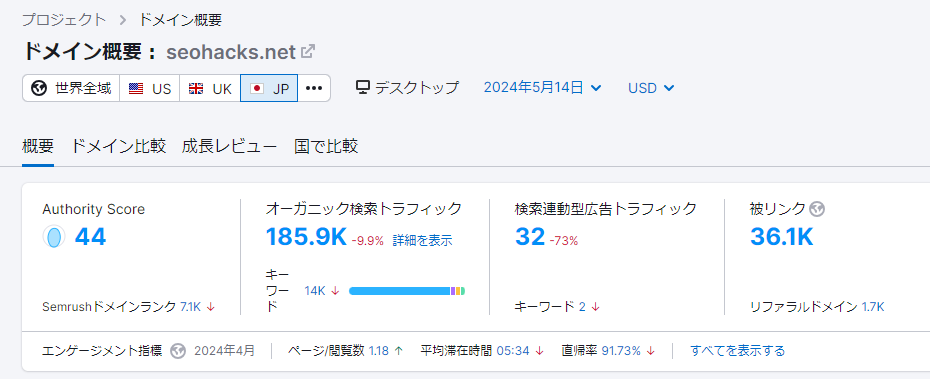
Task: Click the 2024年4月 engagement date text
Action: pos(224,351)
